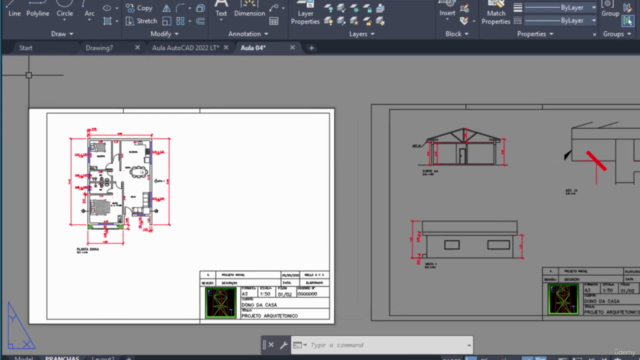
Task: Select the PRANCHAS layout tab
Action: (x=62, y=358)
